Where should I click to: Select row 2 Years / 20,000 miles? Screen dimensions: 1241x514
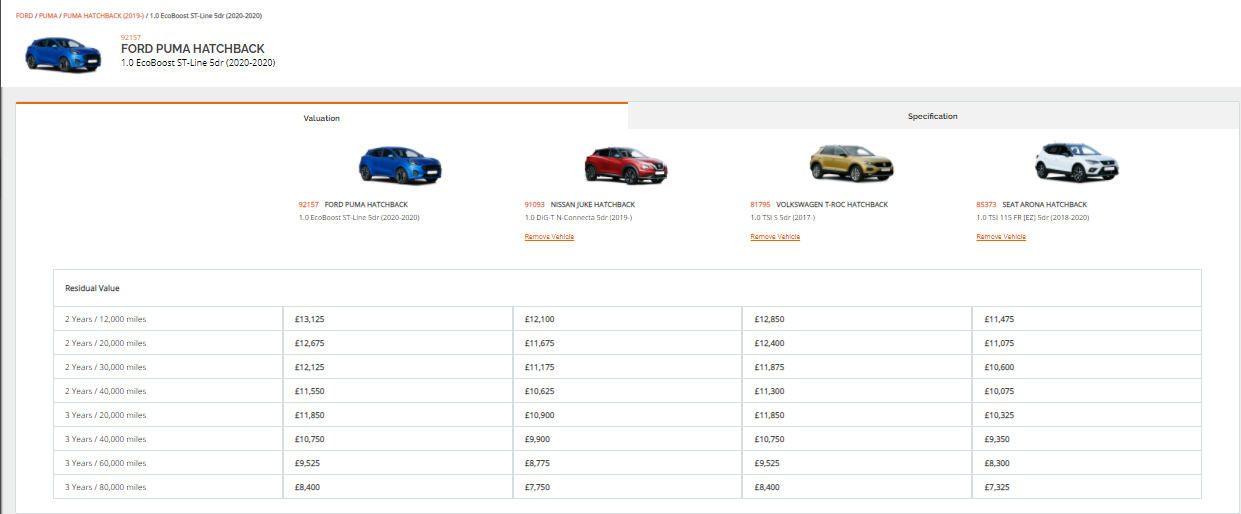627,343
